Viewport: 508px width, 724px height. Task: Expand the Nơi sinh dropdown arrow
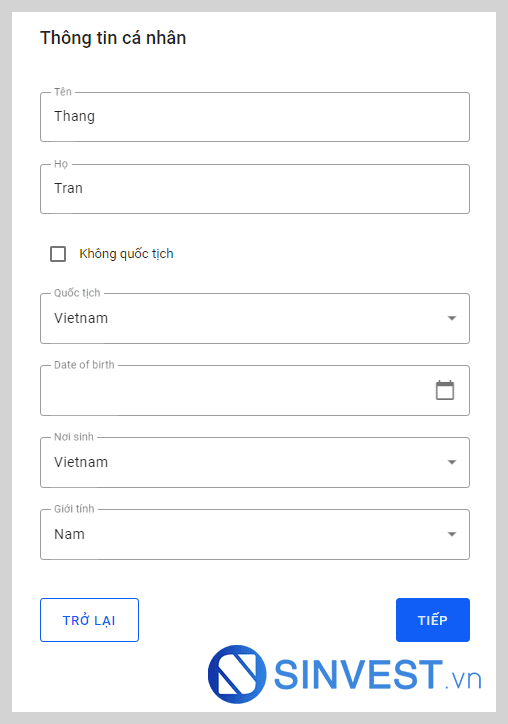[452, 462]
